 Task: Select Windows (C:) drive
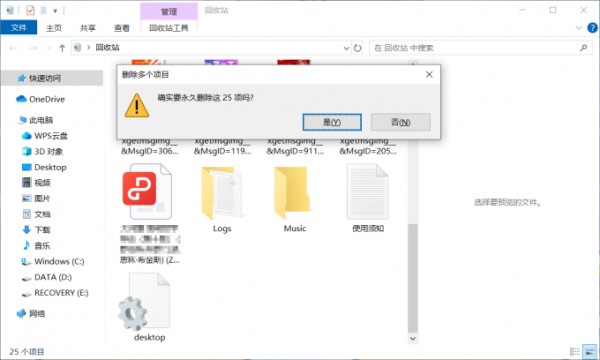click(52, 261)
